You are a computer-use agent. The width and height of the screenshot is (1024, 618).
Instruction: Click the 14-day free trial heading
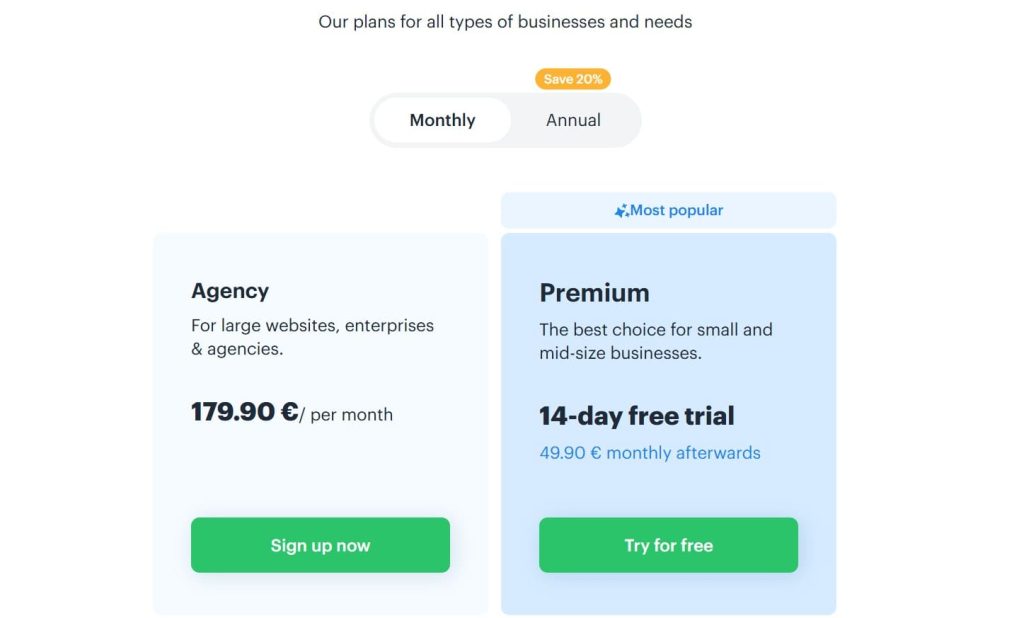[x=637, y=416]
